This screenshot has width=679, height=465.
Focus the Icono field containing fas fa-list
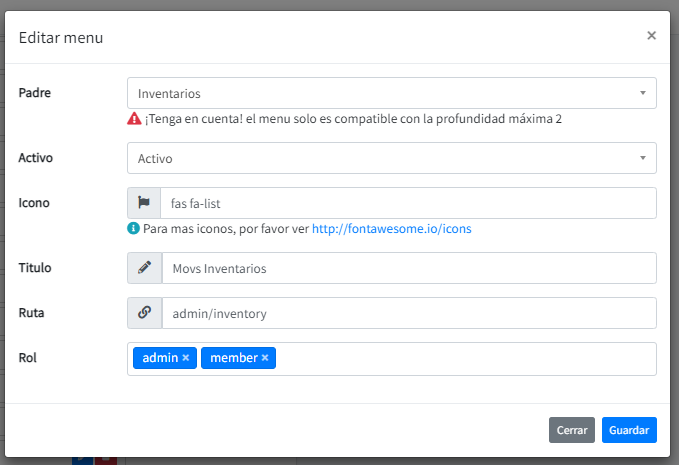[x=407, y=203]
